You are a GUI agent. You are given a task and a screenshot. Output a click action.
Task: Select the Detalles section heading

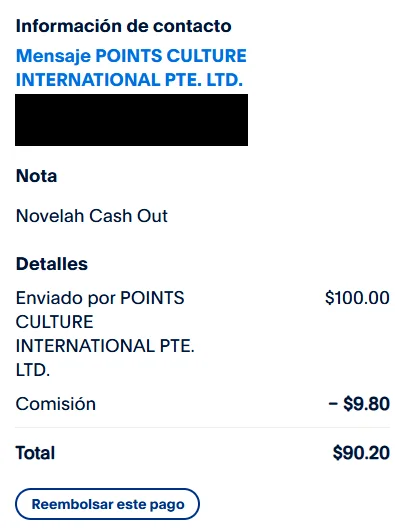(52, 264)
